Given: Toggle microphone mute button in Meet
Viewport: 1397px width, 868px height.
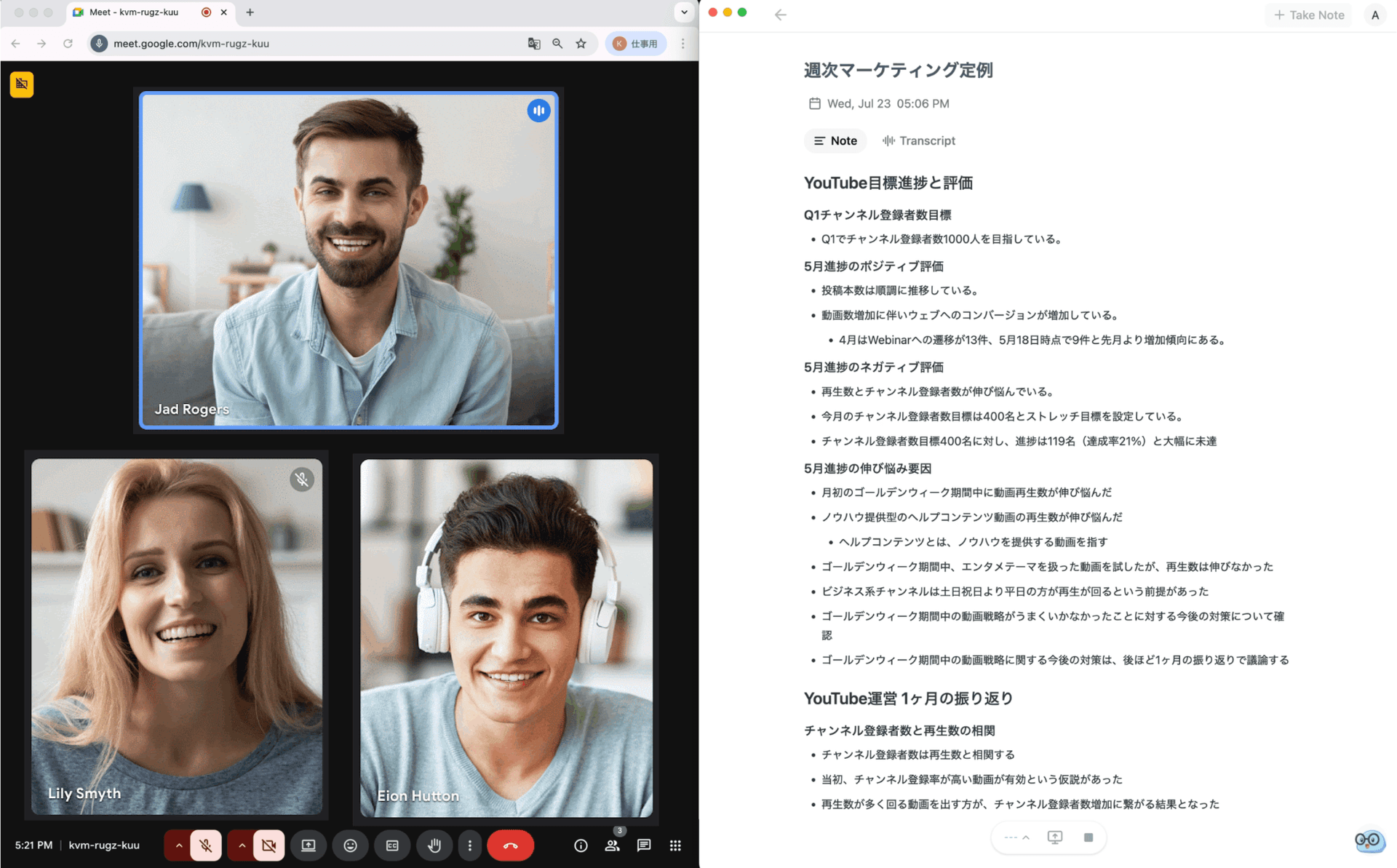Looking at the screenshot, I should click(206, 845).
